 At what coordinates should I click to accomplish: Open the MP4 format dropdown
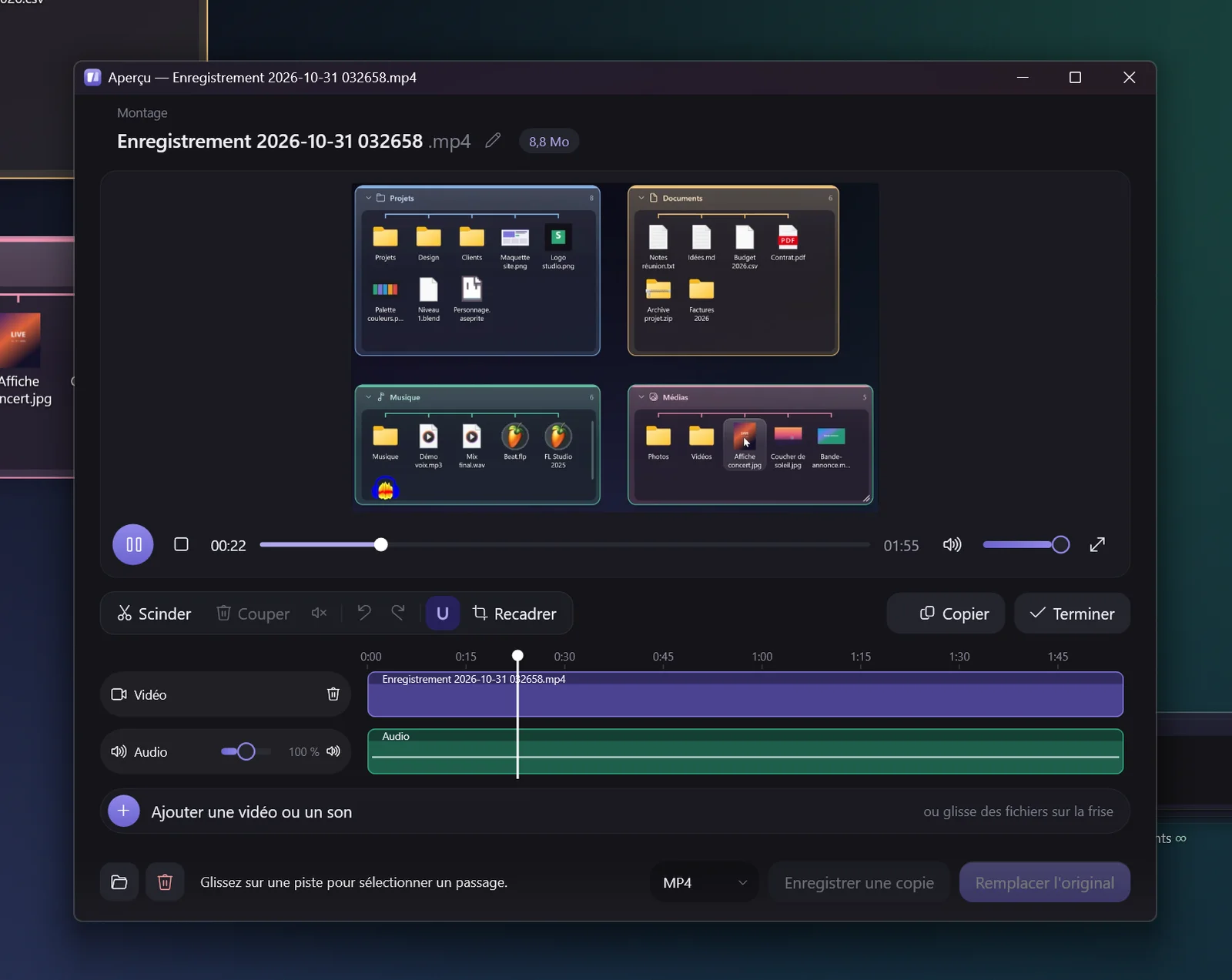pos(705,882)
